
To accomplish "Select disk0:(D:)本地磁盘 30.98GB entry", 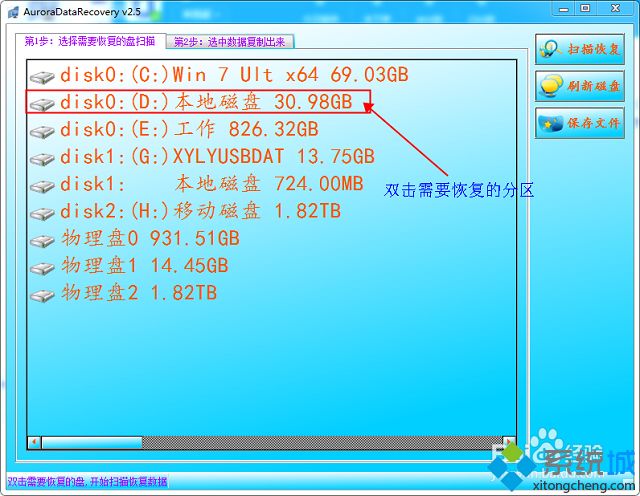I will [x=206, y=102].
